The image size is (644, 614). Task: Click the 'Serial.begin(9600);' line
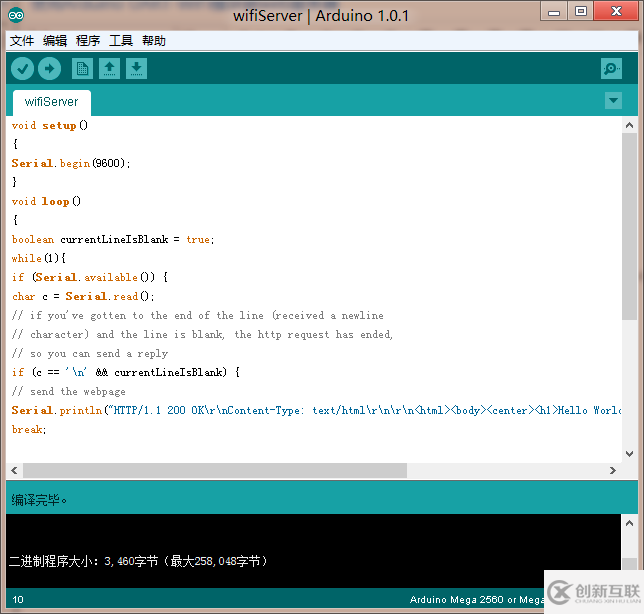pos(71,163)
